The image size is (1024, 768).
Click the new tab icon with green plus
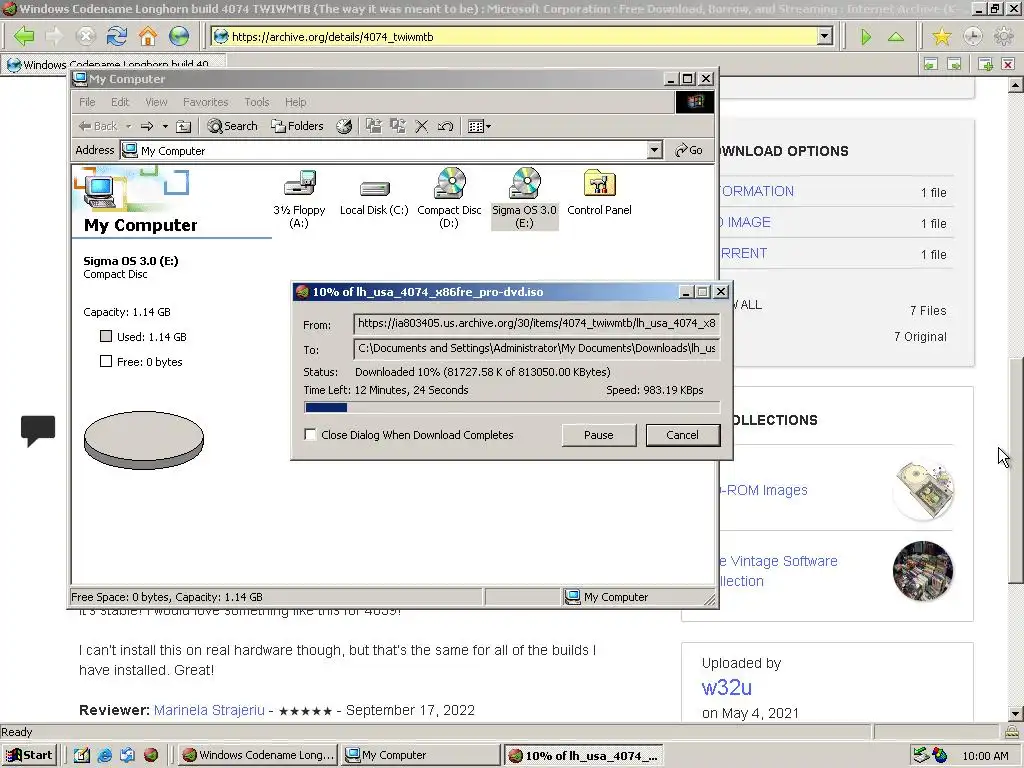[985, 64]
